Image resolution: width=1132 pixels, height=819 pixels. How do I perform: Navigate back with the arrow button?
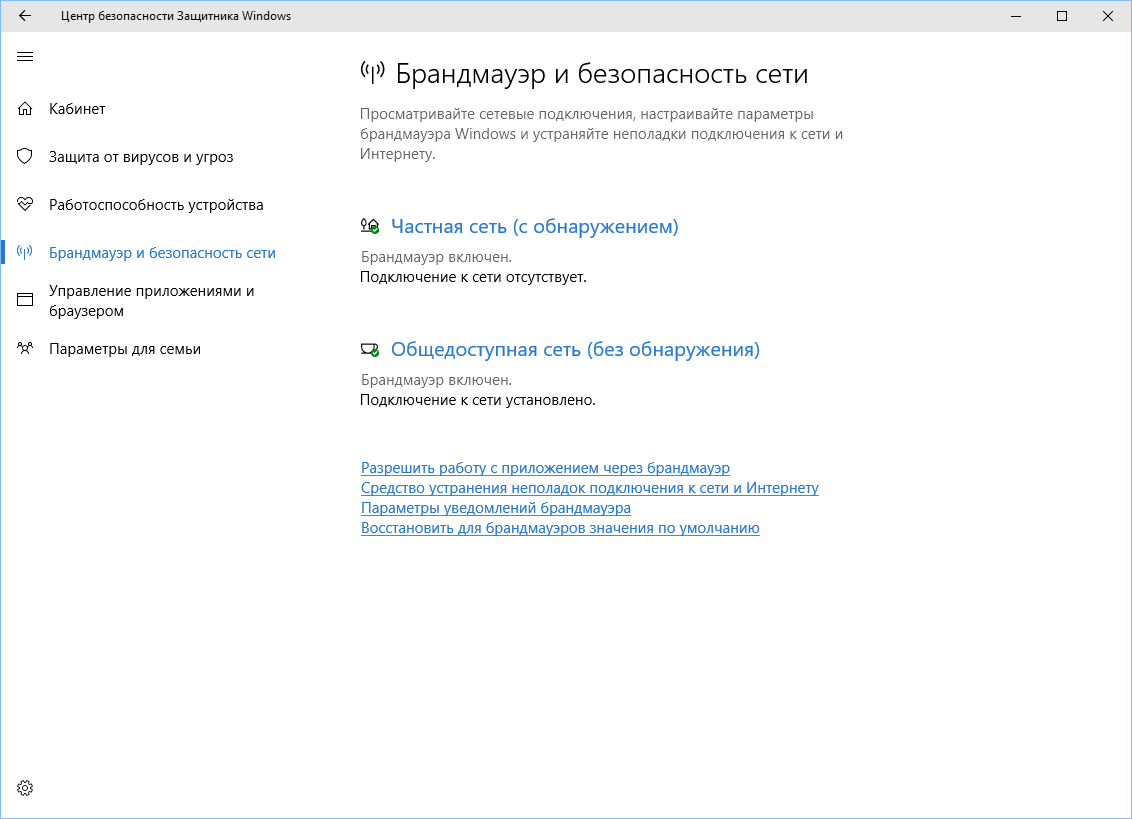point(24,16)
